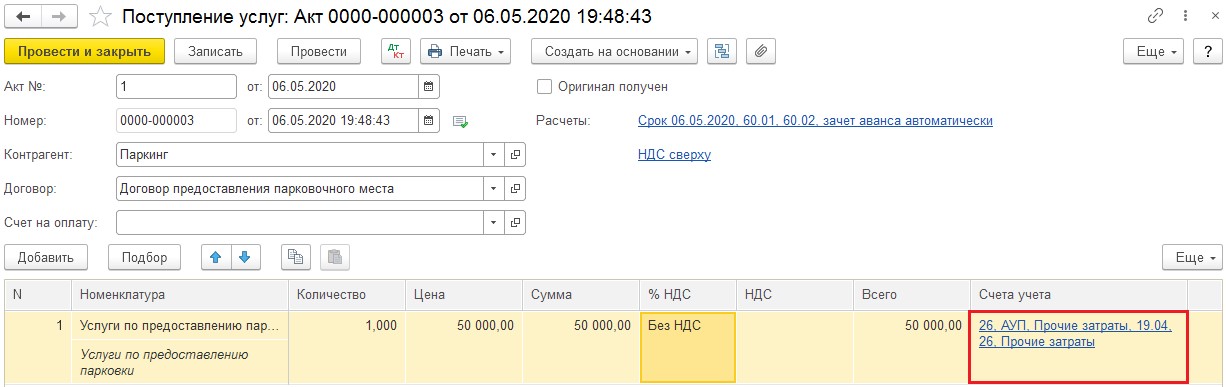Viewport: 1226px width, 387px height.
Task: Attach files using the paperclip icon
Action: pyautogui.click(x=760, y=51)
